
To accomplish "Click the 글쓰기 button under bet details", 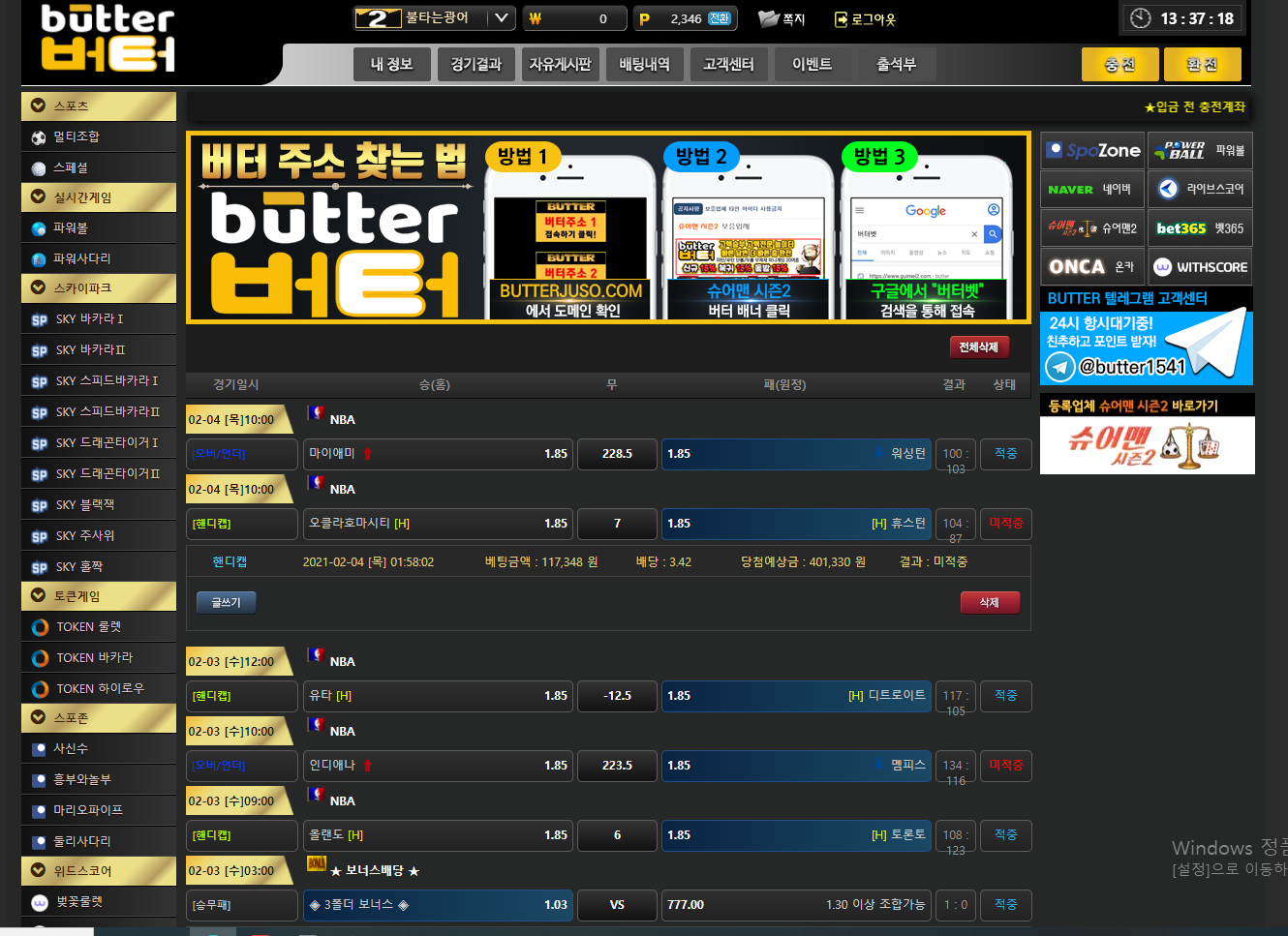I will [x=226, y=602].
